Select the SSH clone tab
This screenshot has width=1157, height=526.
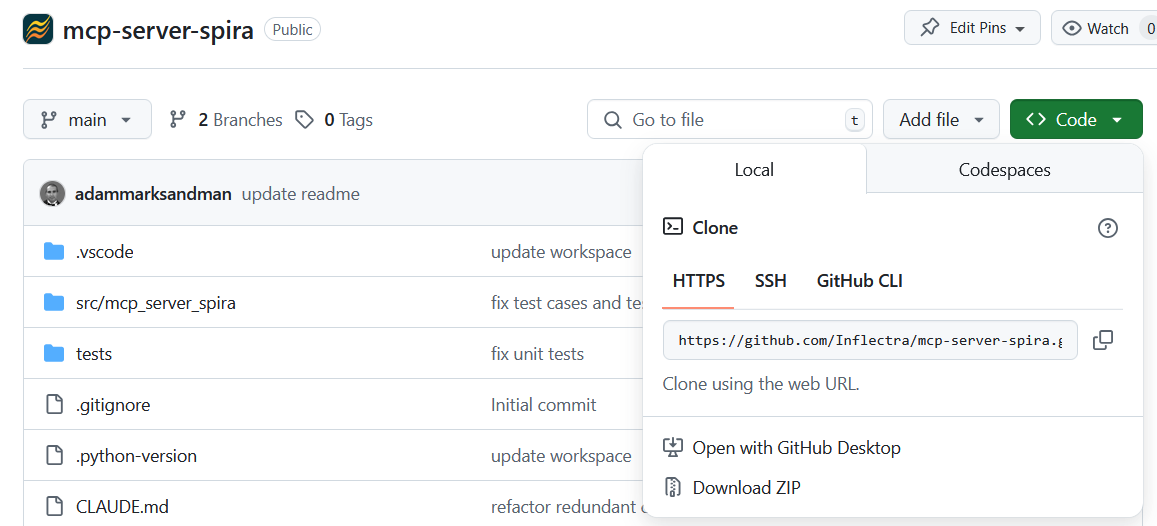770,281
